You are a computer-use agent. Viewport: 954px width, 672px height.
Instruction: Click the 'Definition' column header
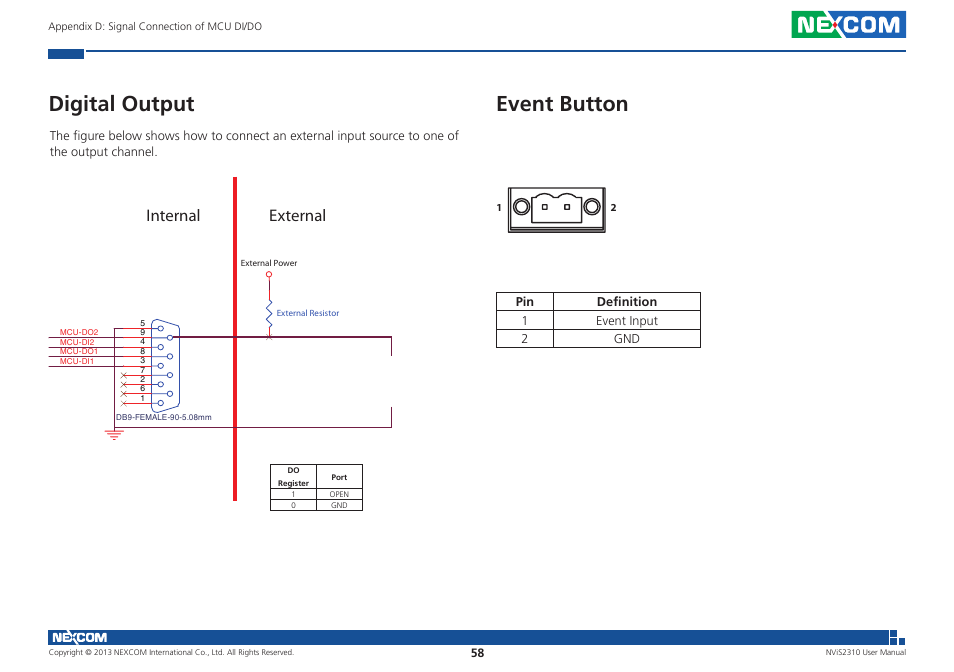[x=627, y=302]
